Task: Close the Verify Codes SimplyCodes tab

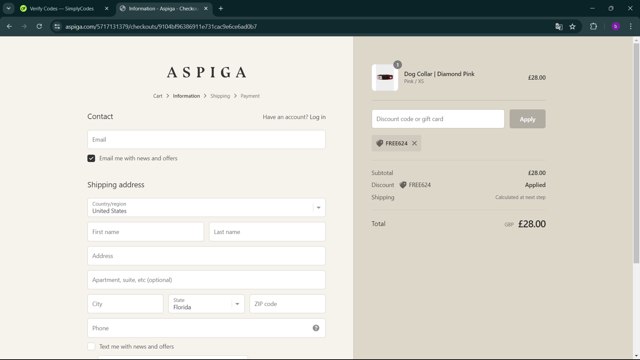Action: (x=107, y=8)
